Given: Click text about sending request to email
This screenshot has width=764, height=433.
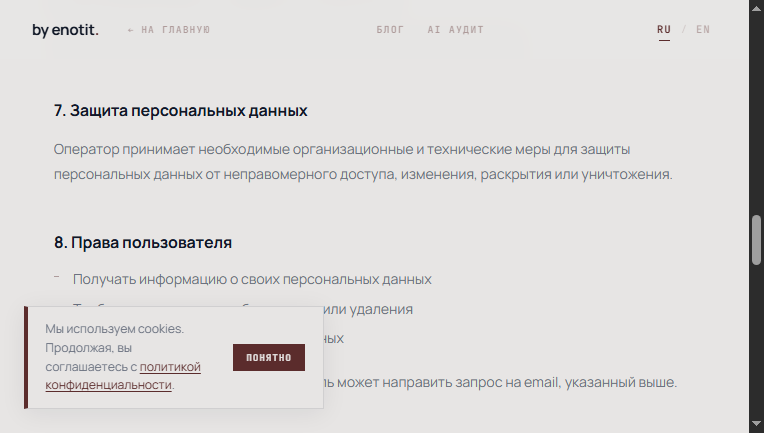Looking at the screenshot, I should (x=510, y=383).
